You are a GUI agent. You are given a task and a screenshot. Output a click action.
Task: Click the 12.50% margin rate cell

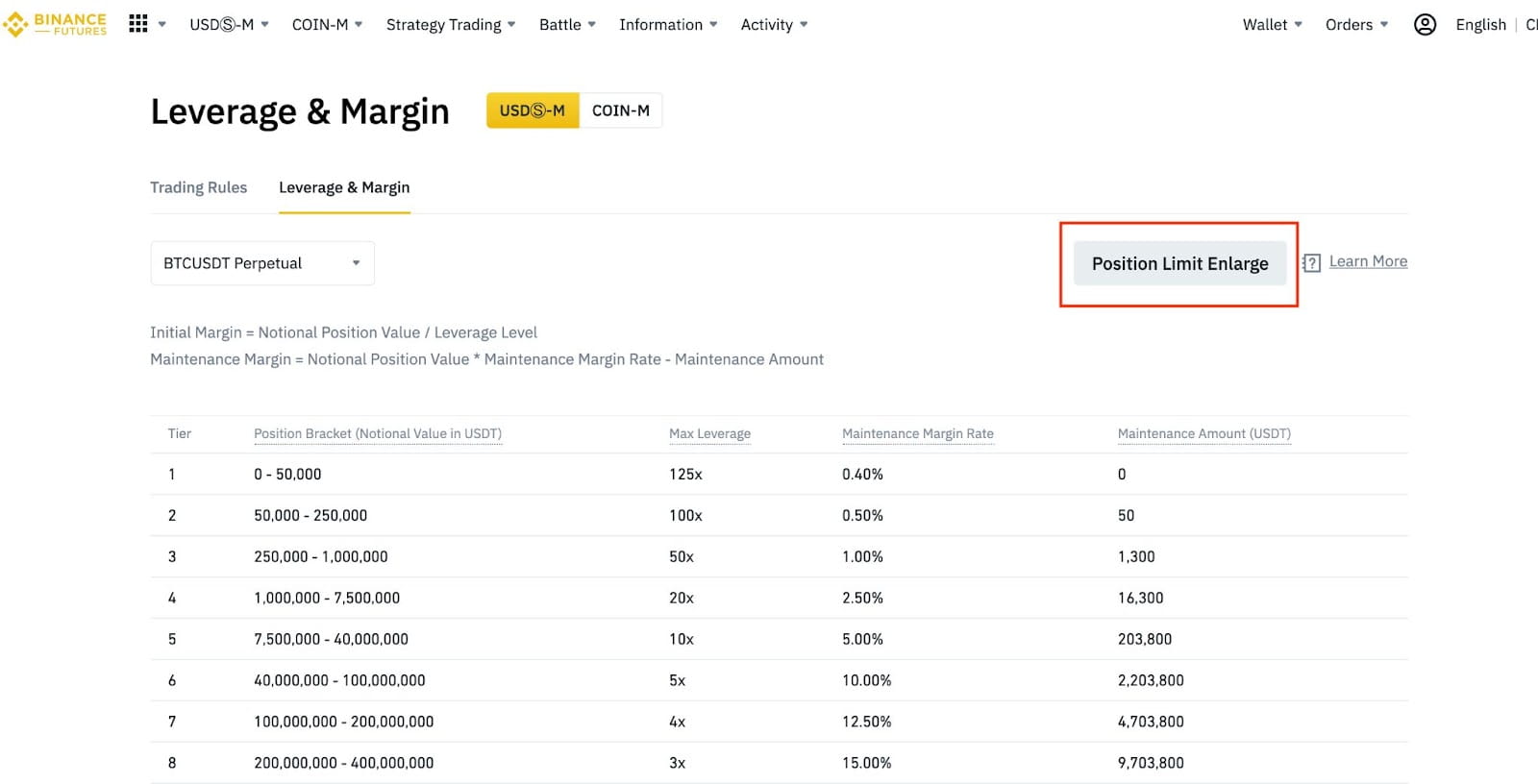(x=866, y=723)
